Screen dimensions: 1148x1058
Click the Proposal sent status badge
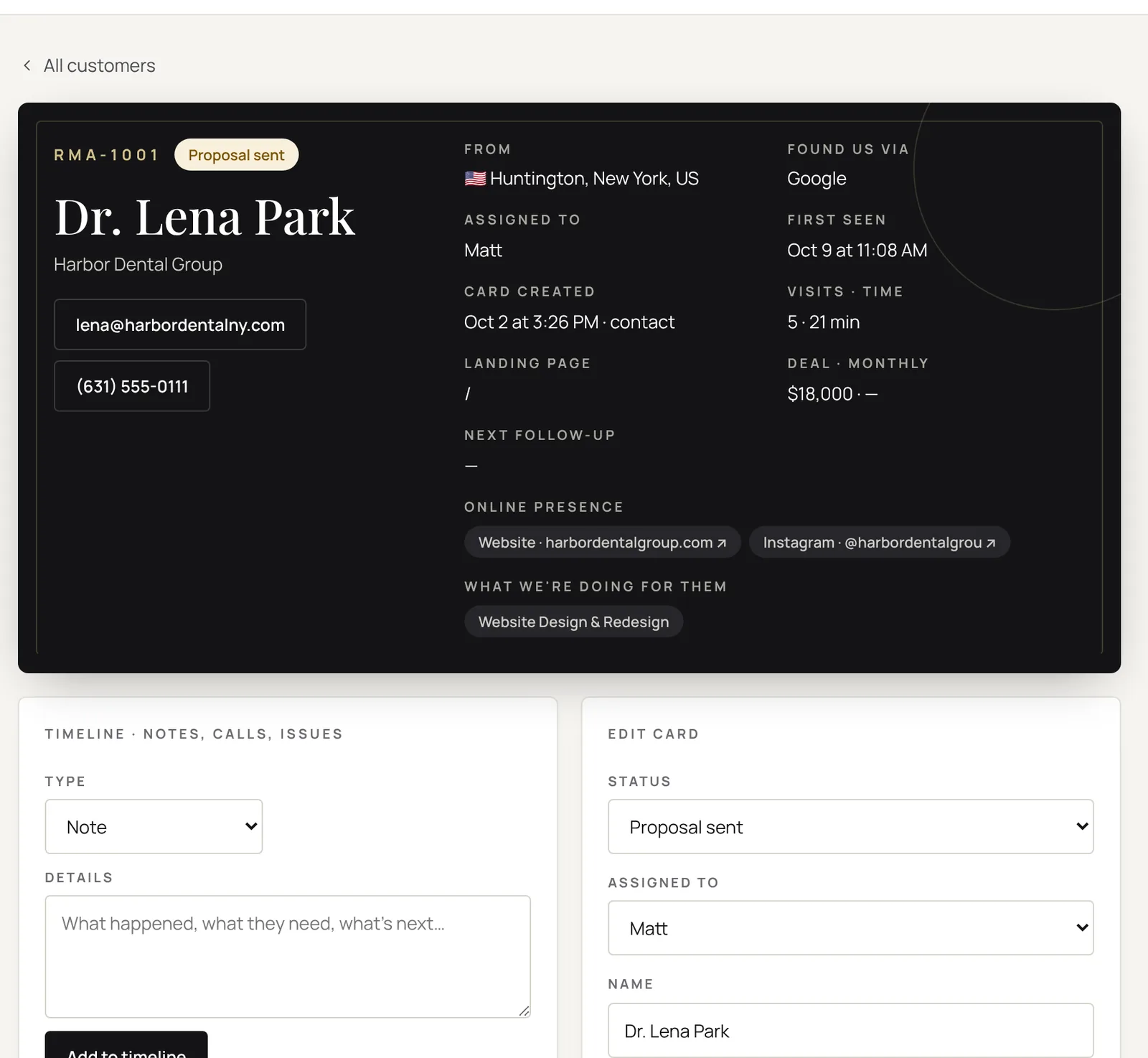236,155
